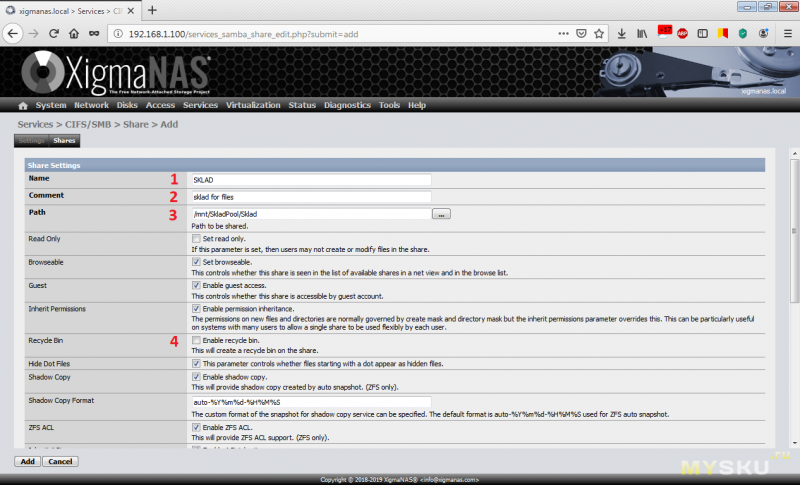Click the Cancel button

point(60,462)
